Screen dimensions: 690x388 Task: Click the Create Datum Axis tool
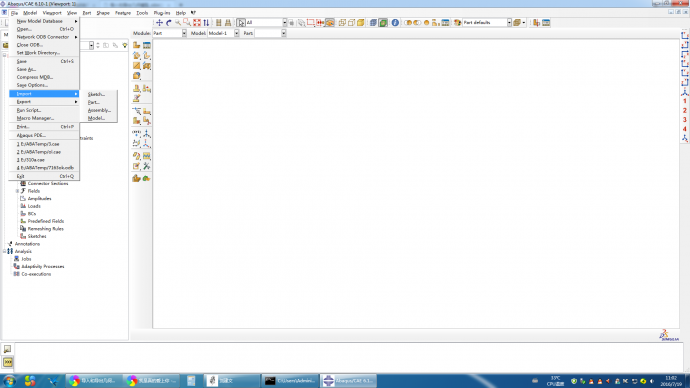coord(147,133)
